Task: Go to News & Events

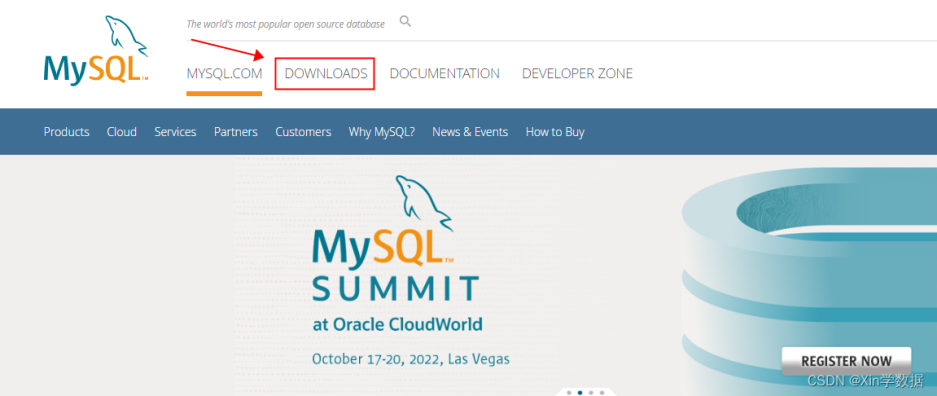Action: pyautogui.click(x=470, y=132)
